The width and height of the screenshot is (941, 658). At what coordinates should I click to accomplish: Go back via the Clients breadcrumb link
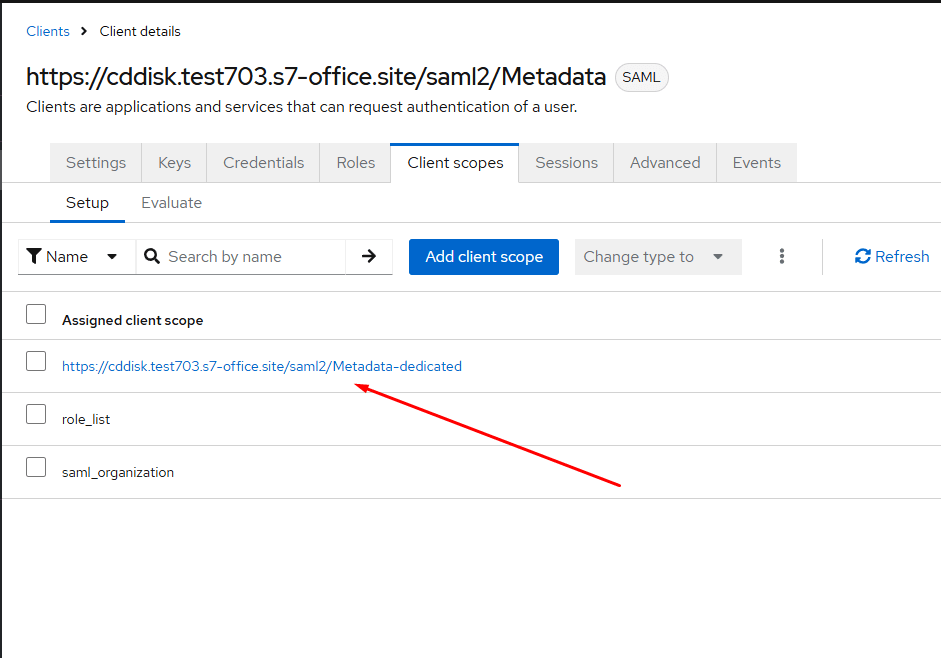(x=48, y=31)
